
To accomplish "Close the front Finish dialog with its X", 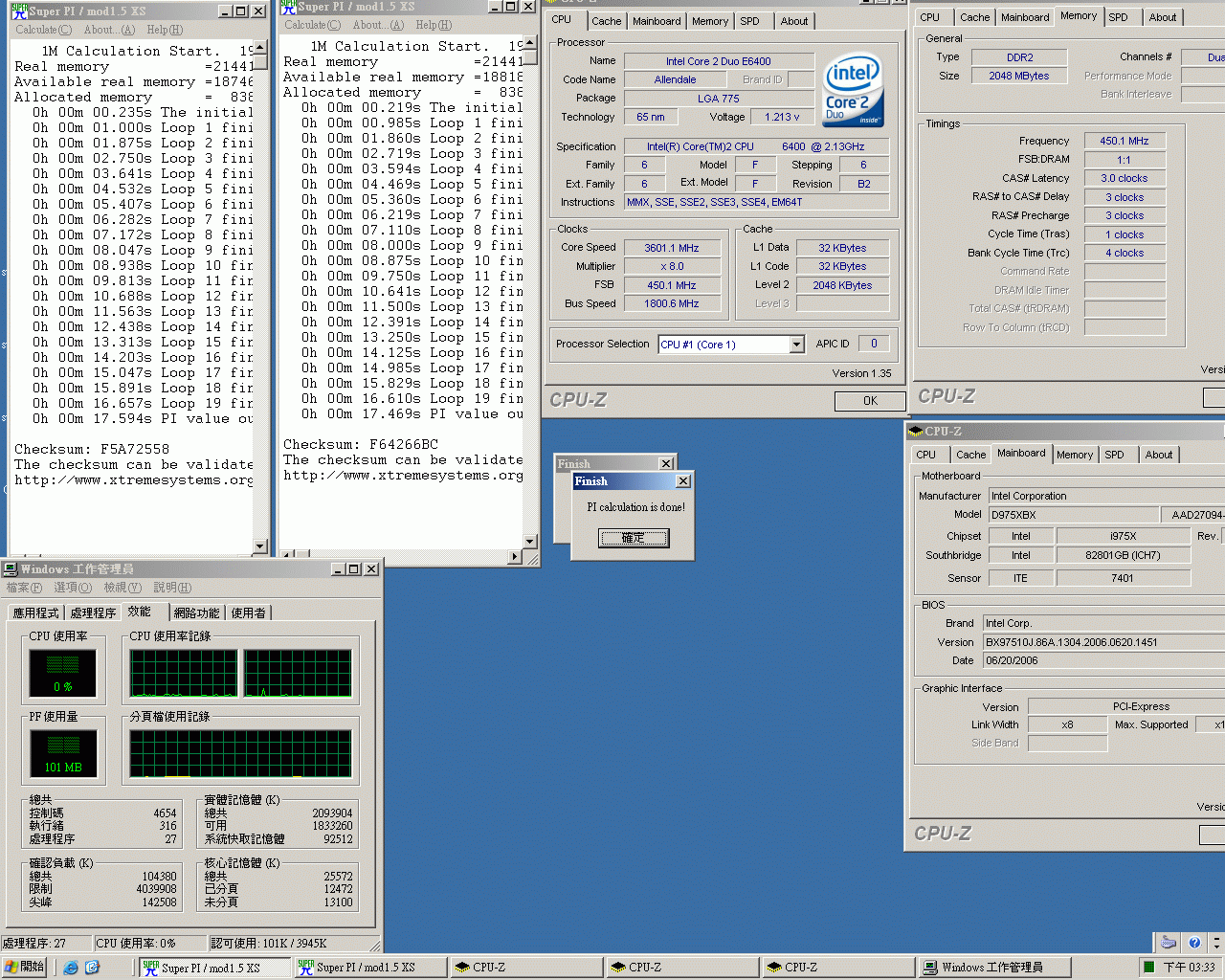I will pyautogui.click(x=682, y=481).
